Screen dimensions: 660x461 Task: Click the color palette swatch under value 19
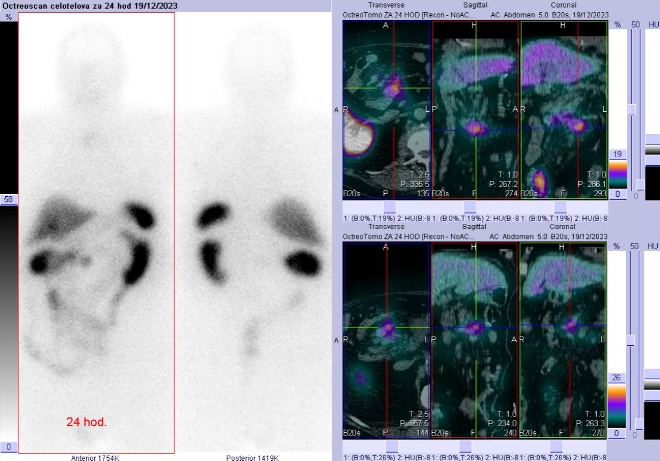click(617, 174)
